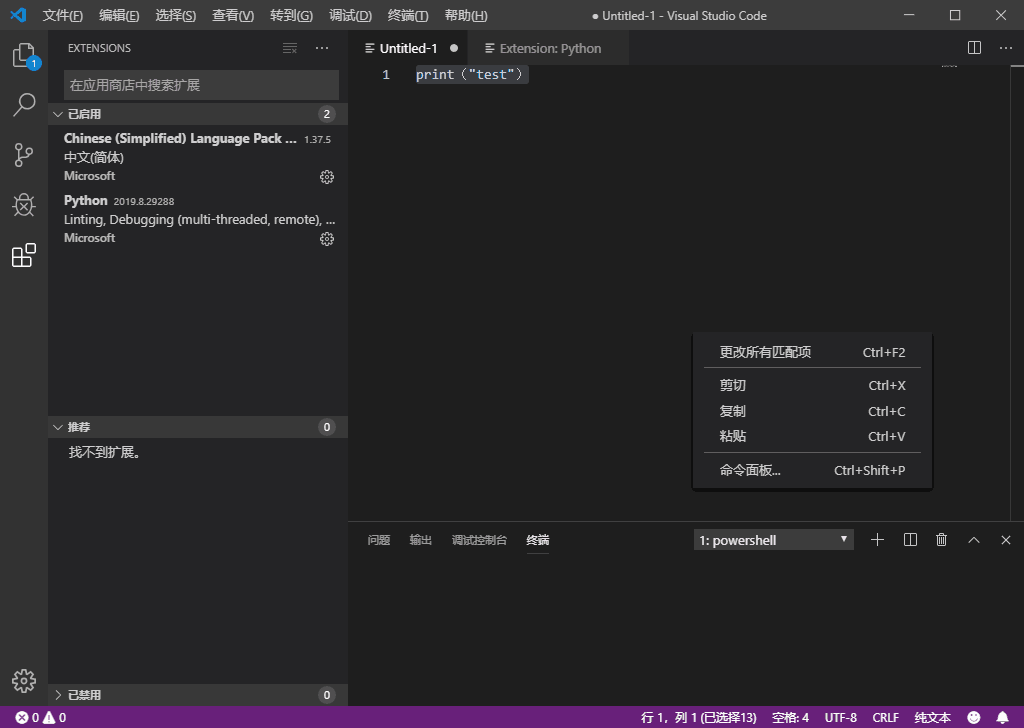The image size is (1024, 728).
Task: Click the 已启用 count badge 2
Action: [327, 114]
